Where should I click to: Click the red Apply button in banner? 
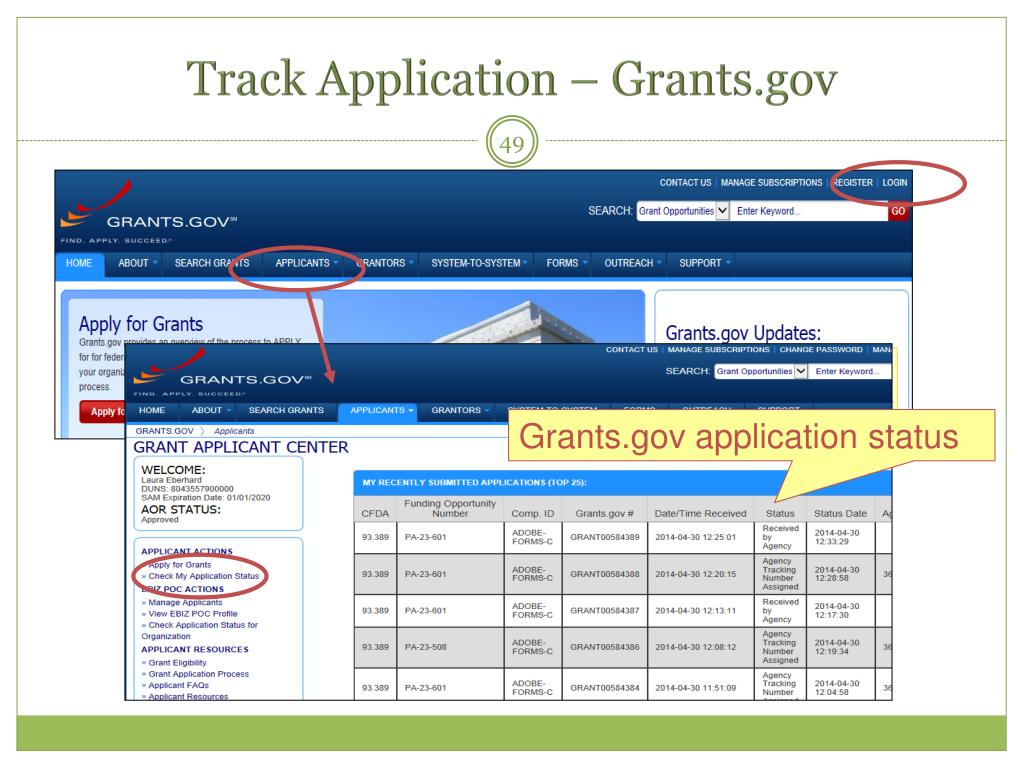pyautogui.click(x=103, y=411)
